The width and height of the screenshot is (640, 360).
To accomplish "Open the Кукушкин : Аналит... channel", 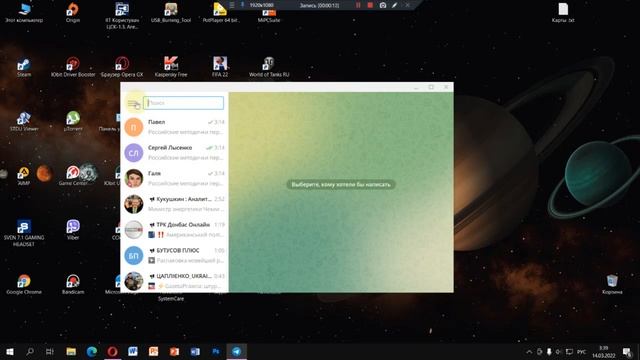I will coord(175,204).
